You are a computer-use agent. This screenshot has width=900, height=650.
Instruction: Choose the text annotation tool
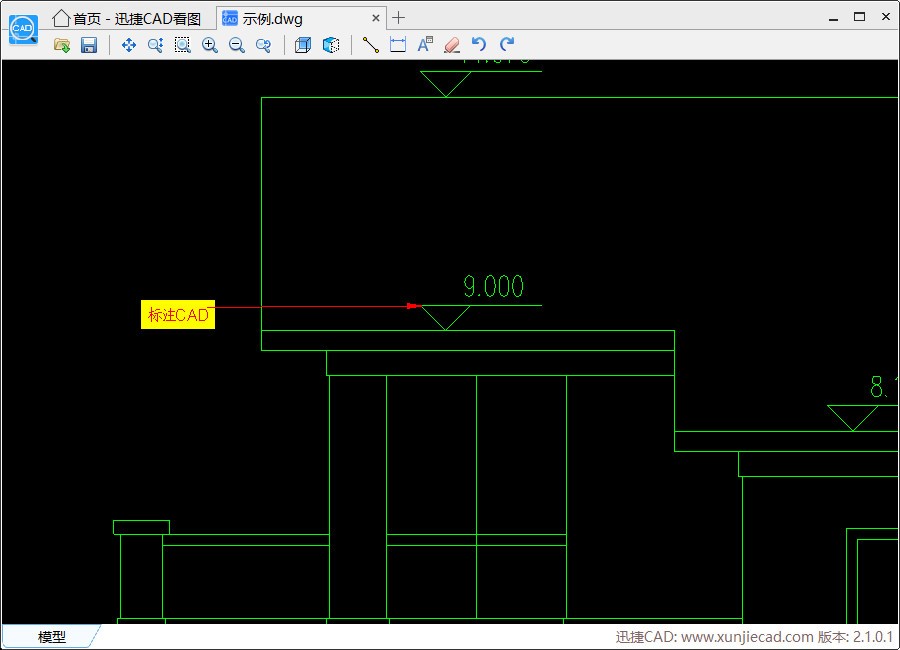point(425,45)
